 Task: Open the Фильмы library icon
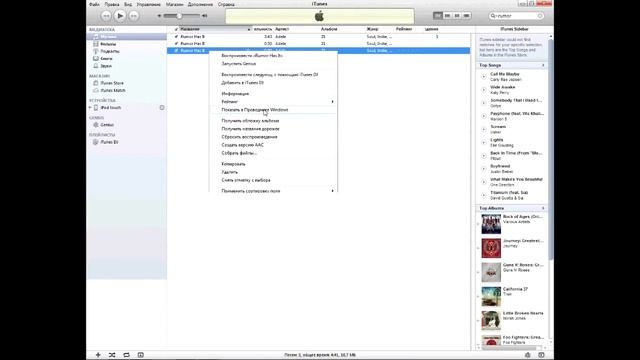[96, 44]
